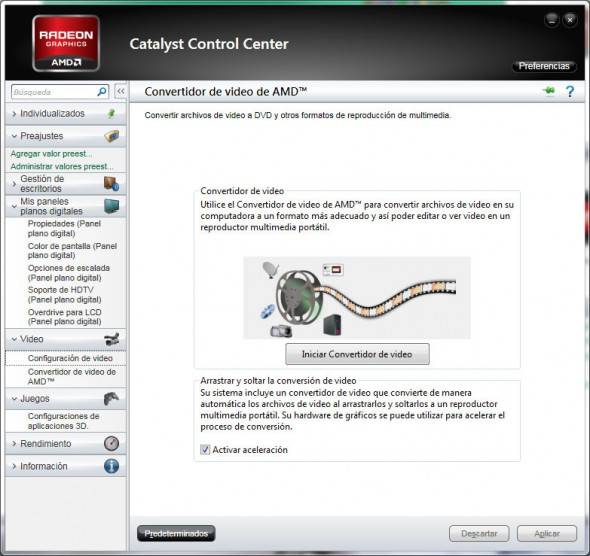The image size is (590, 556).
Task: Click Iniciar Convertidor de video button
Action: (357, 354)
